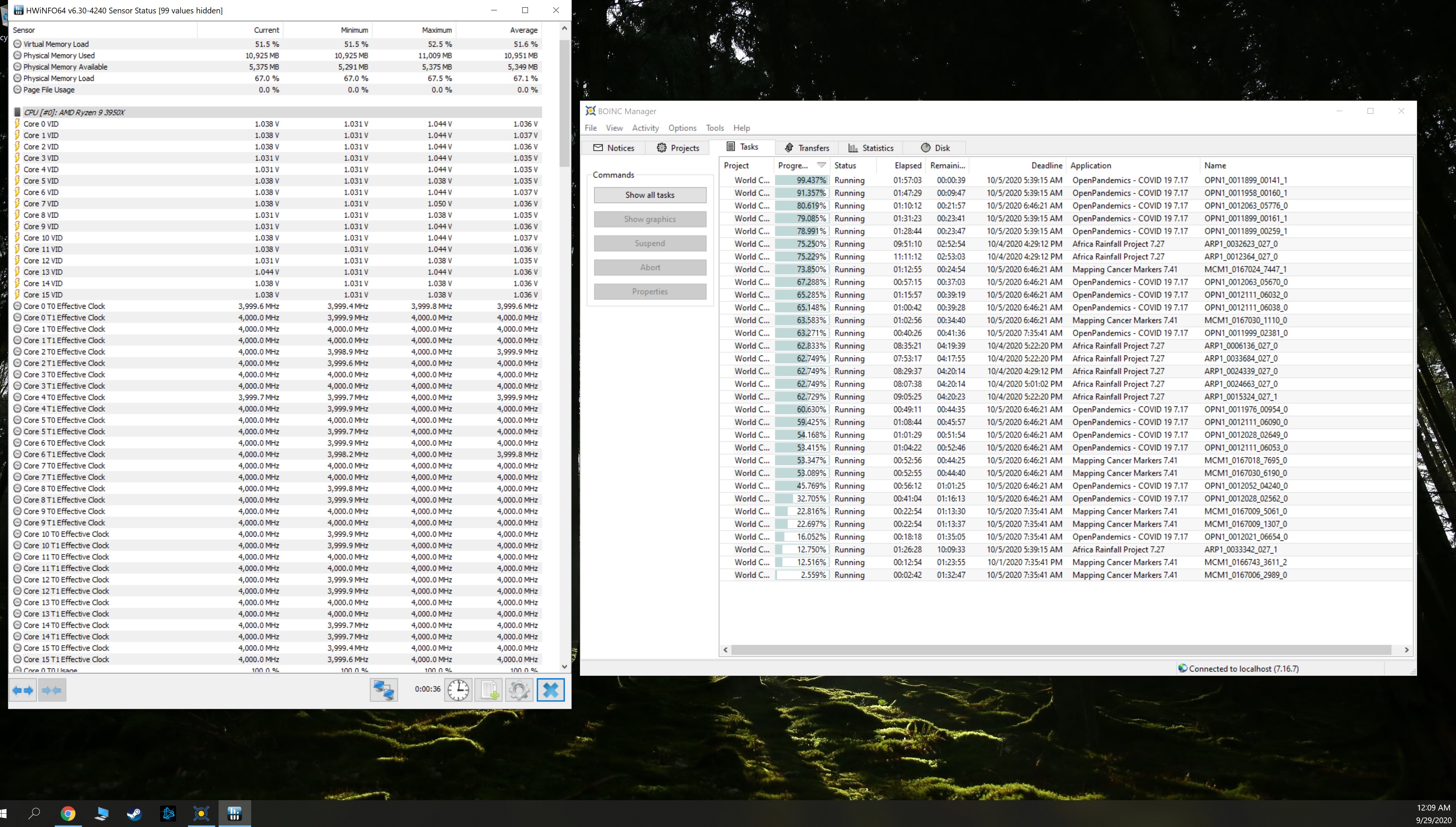Screen dimensions: 1456x827
Task: Click the HWiNFO Maximum column header
Action: coord(414,30)
